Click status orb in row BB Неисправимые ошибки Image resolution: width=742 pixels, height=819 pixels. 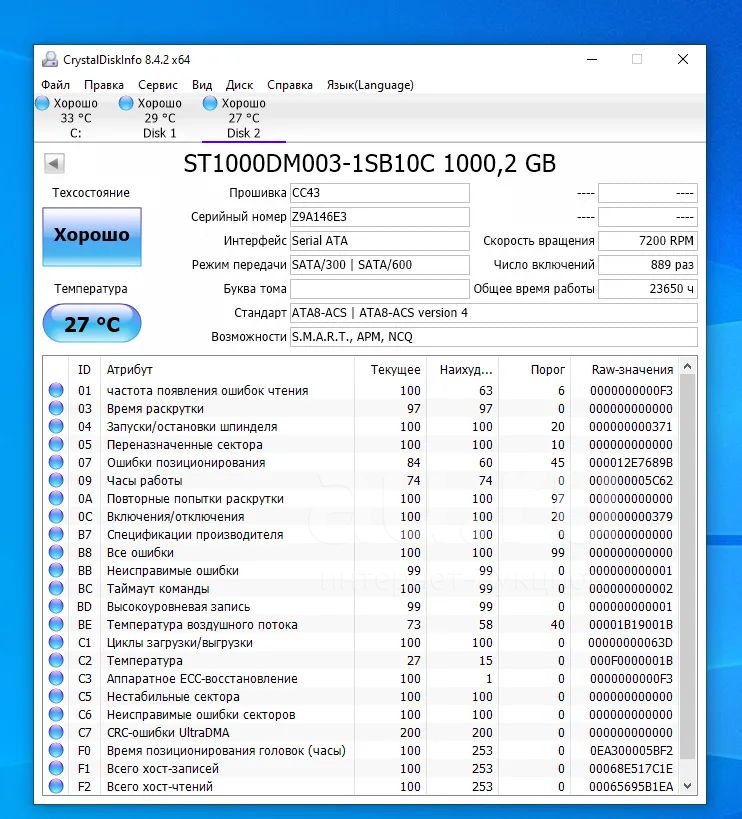pyautogui.click(x=56, y=570)
